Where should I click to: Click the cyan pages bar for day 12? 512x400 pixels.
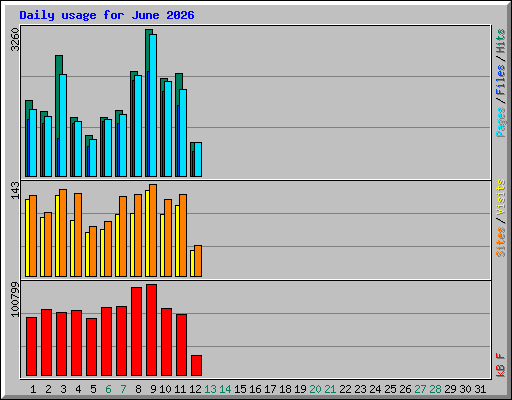[x=198, y=159]
